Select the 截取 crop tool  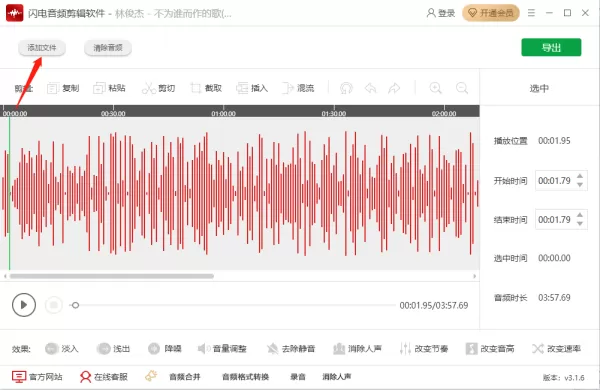[x=206, y=88]
